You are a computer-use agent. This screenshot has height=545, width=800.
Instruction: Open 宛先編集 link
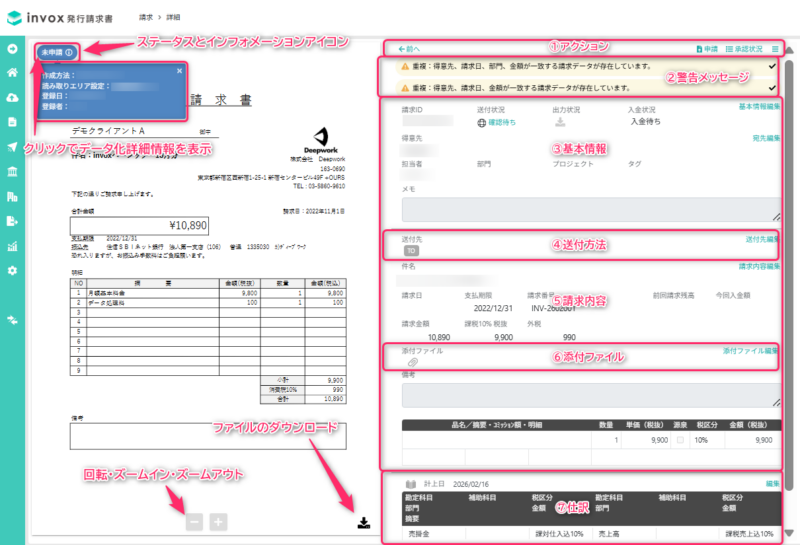(766, 138)
